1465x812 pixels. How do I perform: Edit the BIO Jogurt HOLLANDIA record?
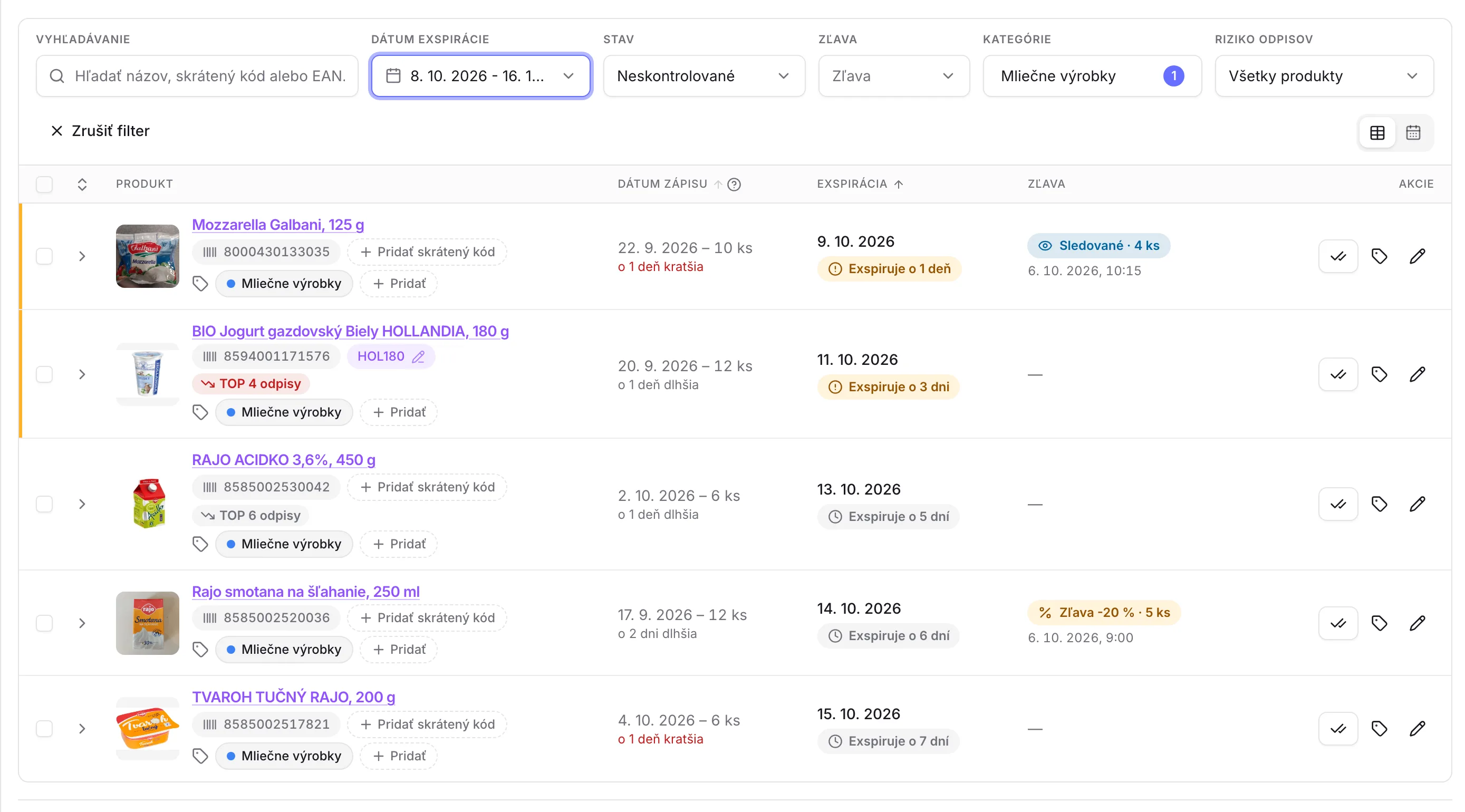[x=1417, y=374]
